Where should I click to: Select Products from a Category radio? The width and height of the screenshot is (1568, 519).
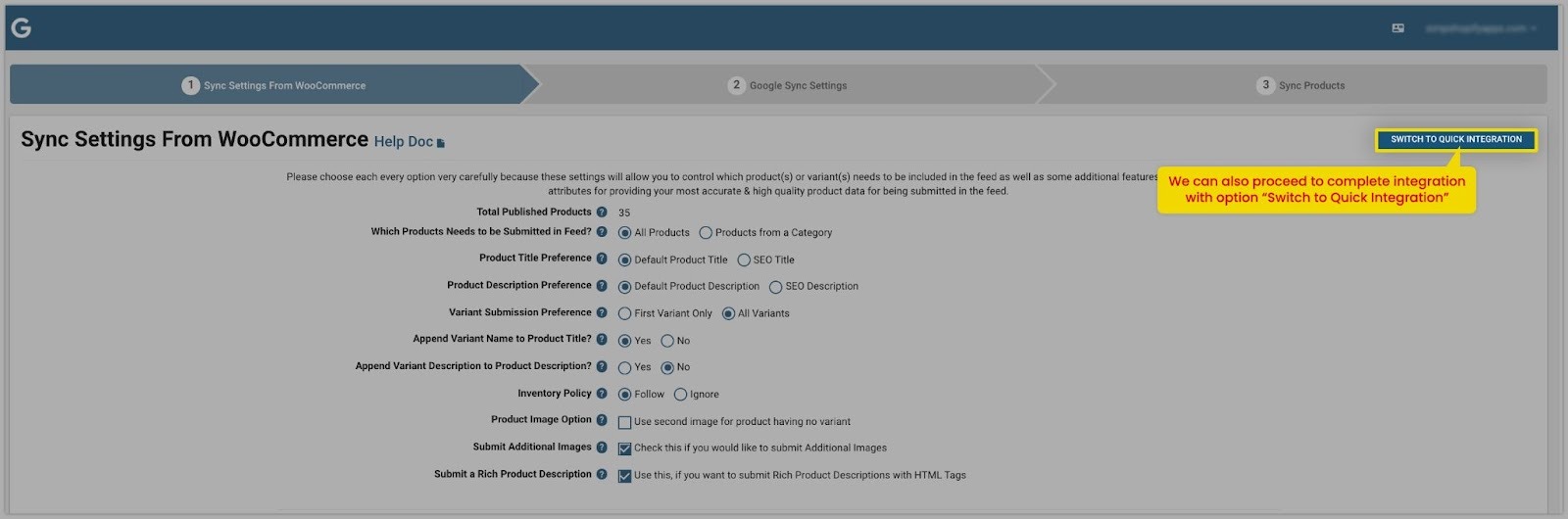[x=706, y=233]
